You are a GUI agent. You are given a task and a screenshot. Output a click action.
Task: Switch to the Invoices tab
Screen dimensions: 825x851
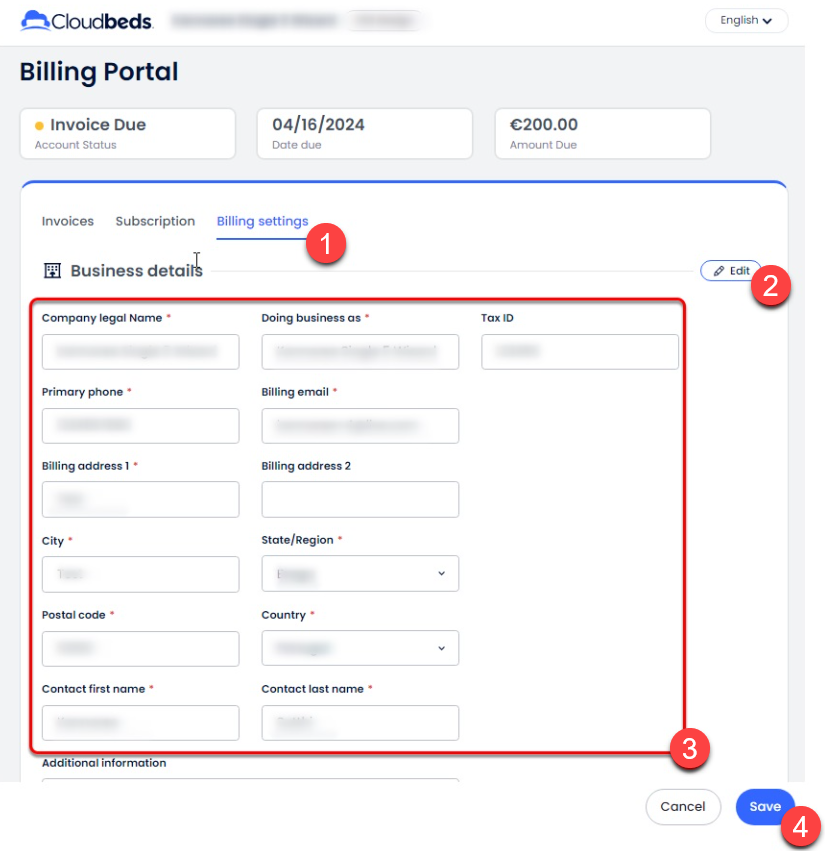click(68, 222)
